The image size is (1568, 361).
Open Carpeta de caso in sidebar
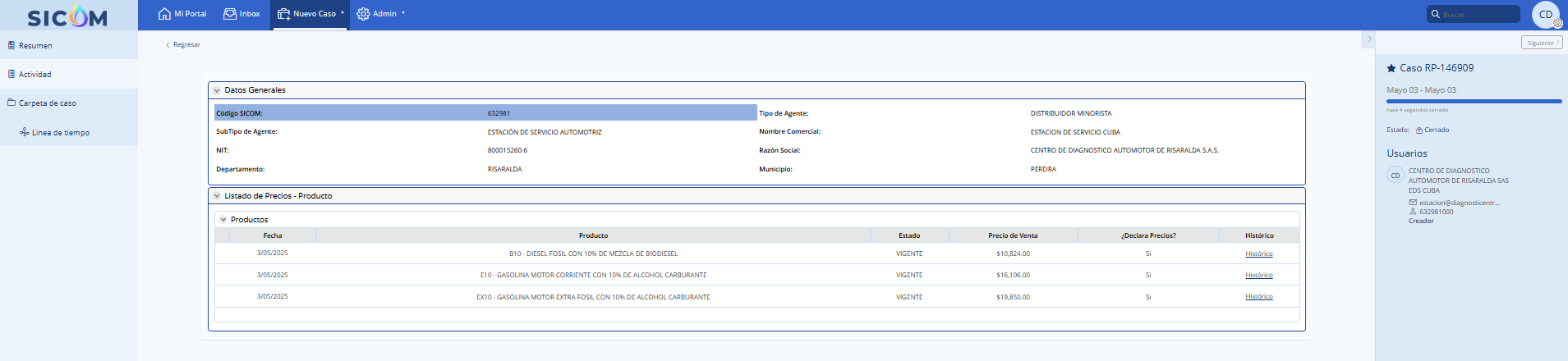click(x=47, y=103)
